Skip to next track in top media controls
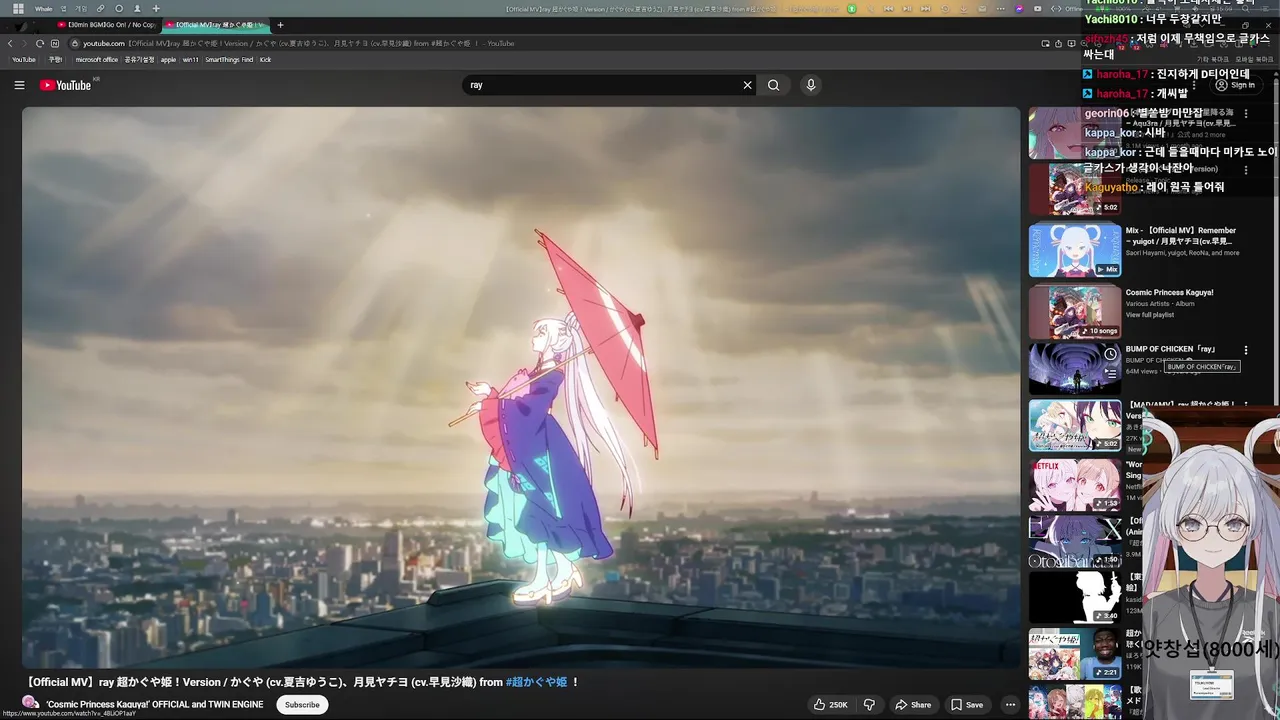 [x=926, y=9]
